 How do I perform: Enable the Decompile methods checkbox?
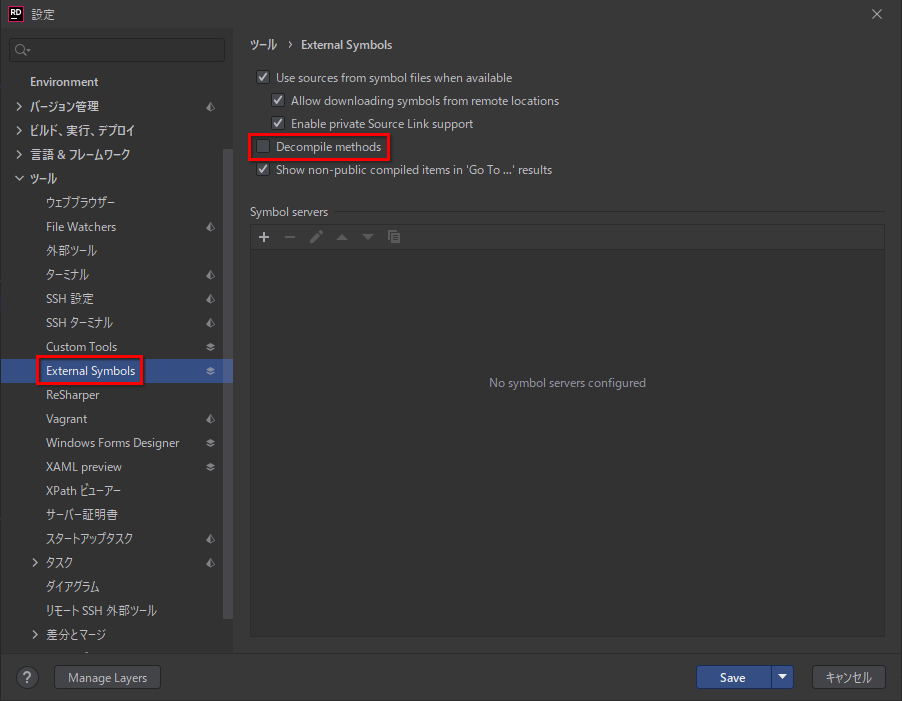[263, 147]
